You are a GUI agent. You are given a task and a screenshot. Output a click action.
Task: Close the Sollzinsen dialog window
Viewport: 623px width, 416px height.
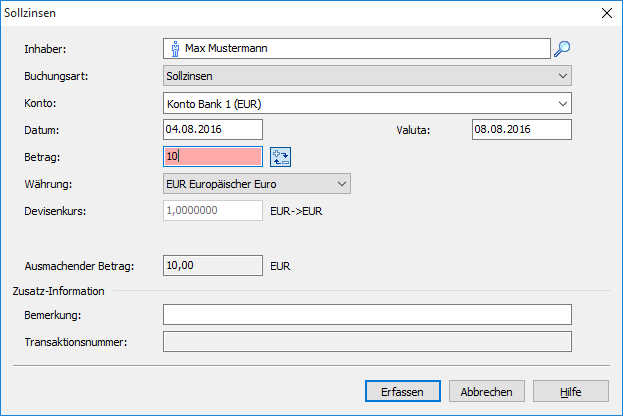604,14
